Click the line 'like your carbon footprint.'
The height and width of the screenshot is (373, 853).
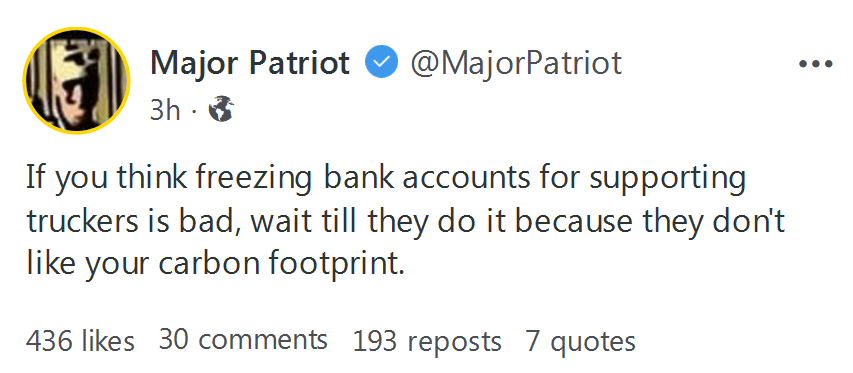point(216,264)
